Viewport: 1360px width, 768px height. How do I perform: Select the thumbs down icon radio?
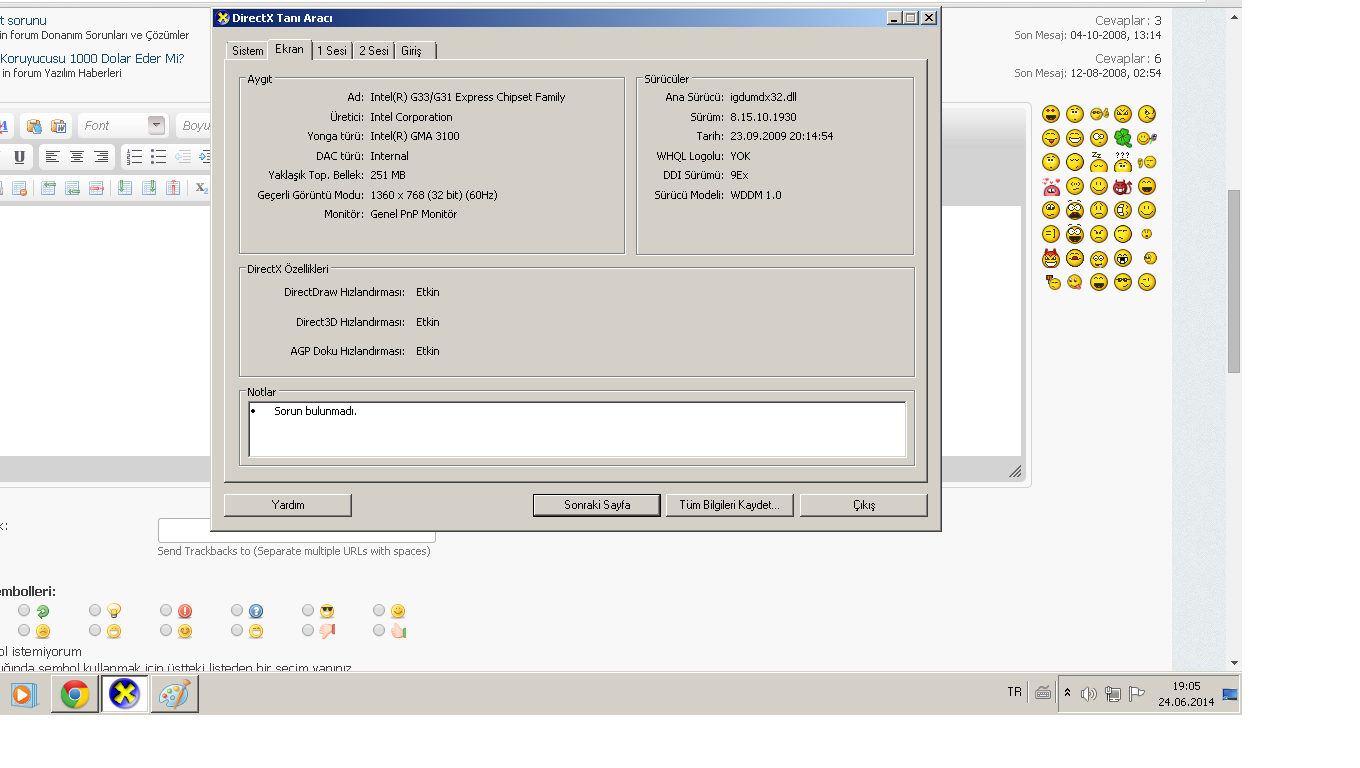(x=308, y=630)
